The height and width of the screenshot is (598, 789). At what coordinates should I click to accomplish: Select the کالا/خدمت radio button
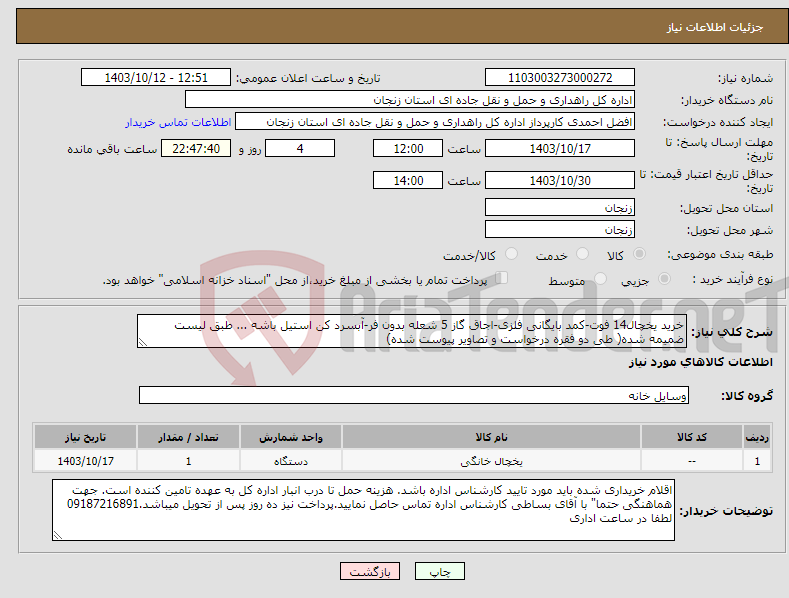[511, 254]
